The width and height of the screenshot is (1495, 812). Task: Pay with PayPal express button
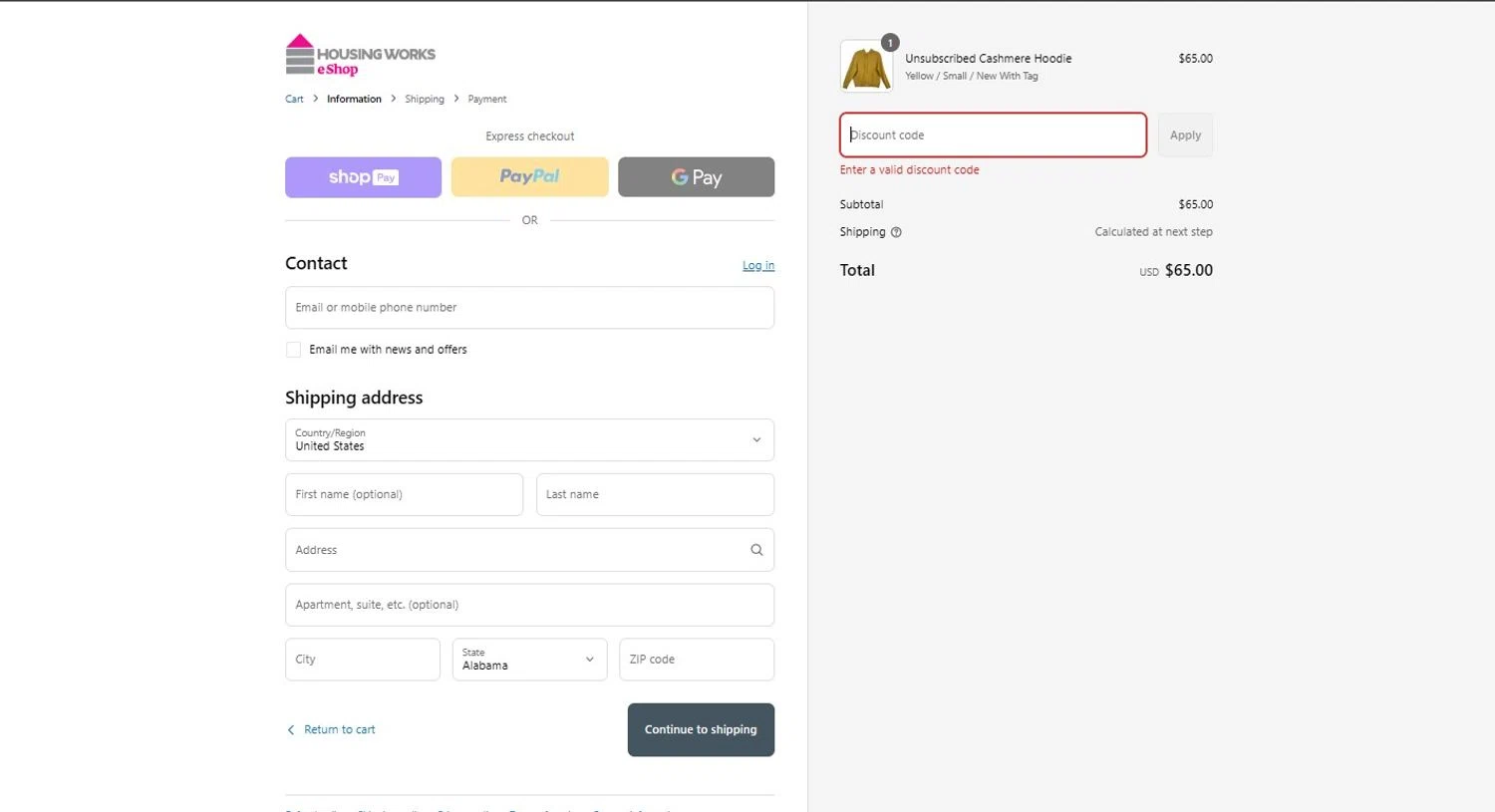pyautogui.click(x=529, y=177)
